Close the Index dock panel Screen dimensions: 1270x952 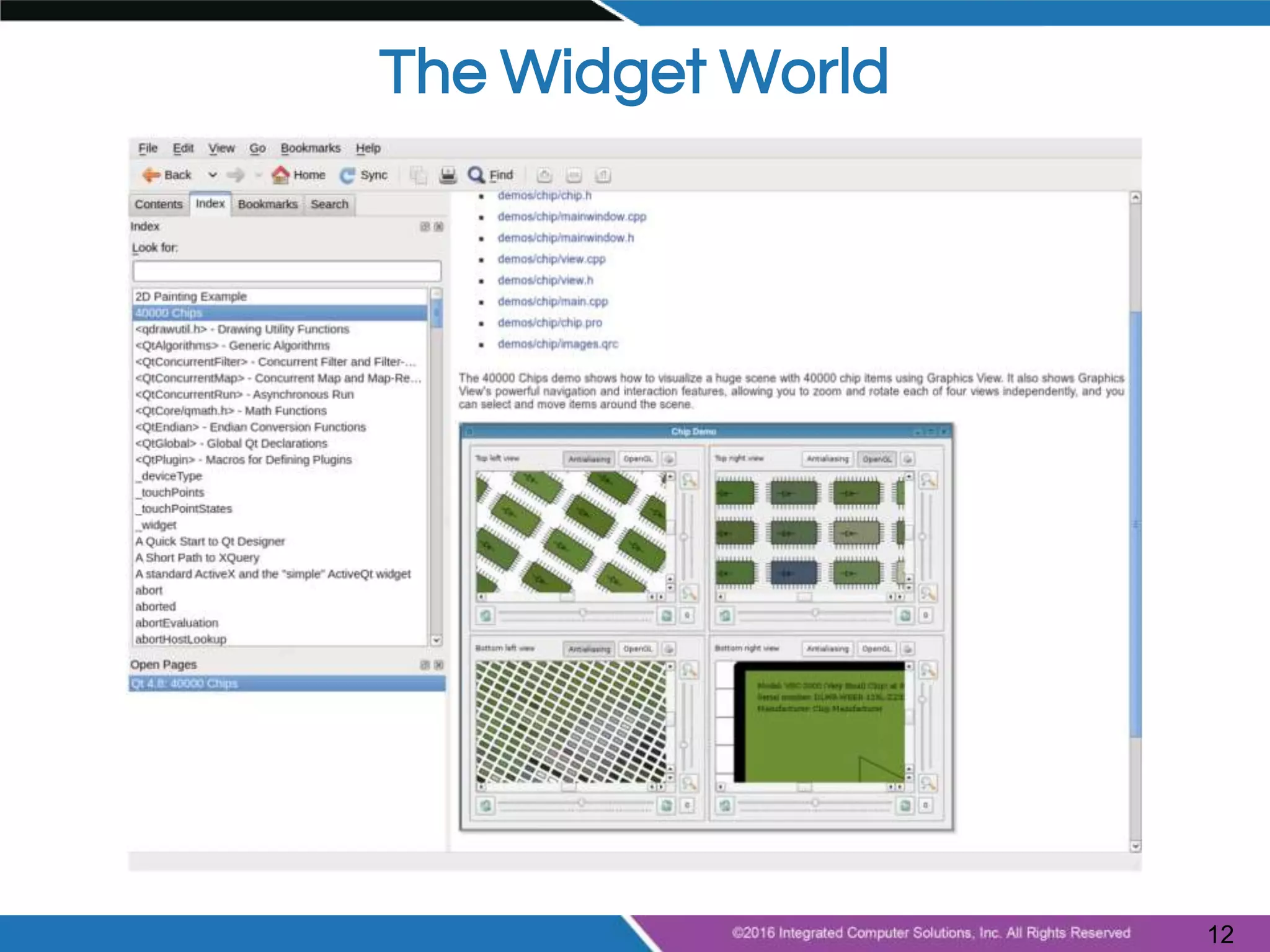click(x=438, y=227)
